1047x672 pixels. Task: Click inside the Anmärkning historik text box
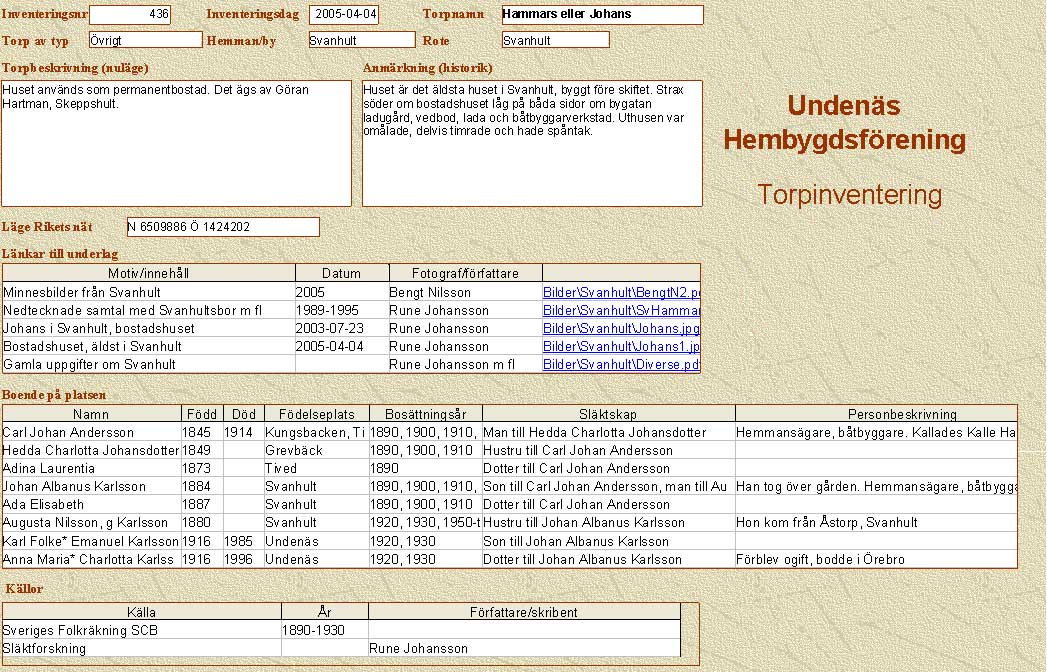[x=532, y=143]
